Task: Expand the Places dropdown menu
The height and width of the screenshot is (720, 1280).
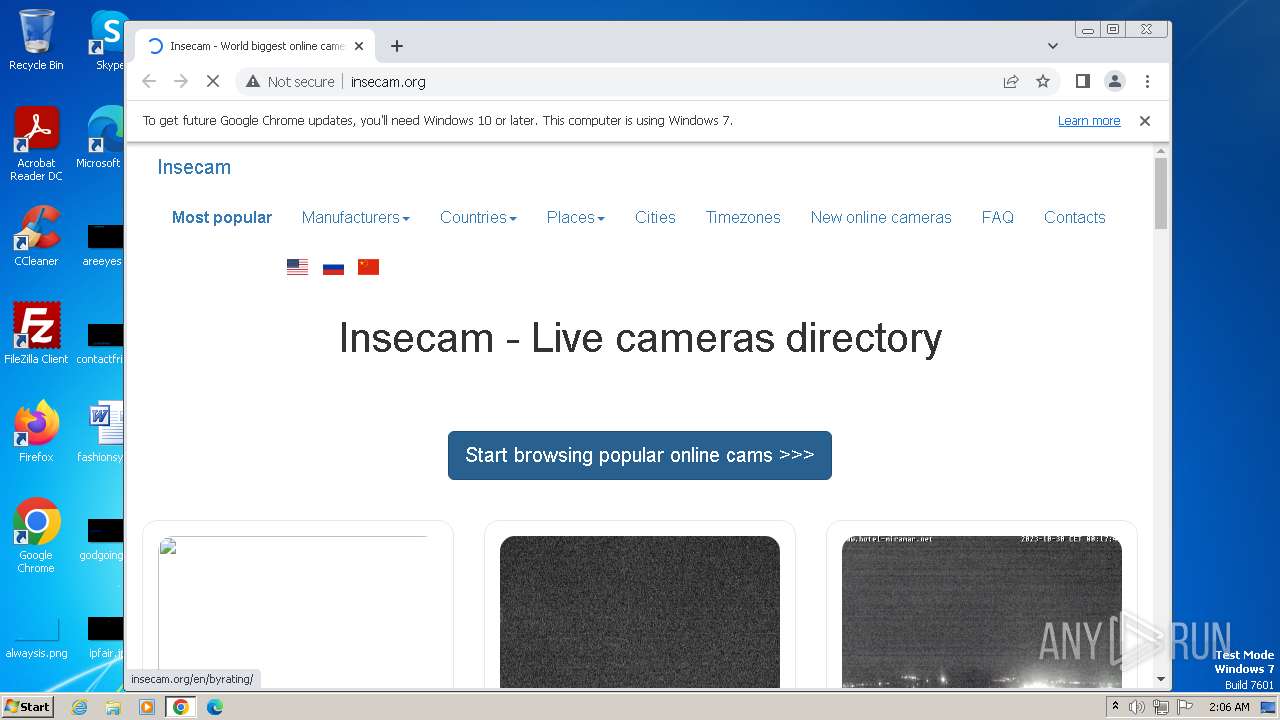Action: coord(575,217)
